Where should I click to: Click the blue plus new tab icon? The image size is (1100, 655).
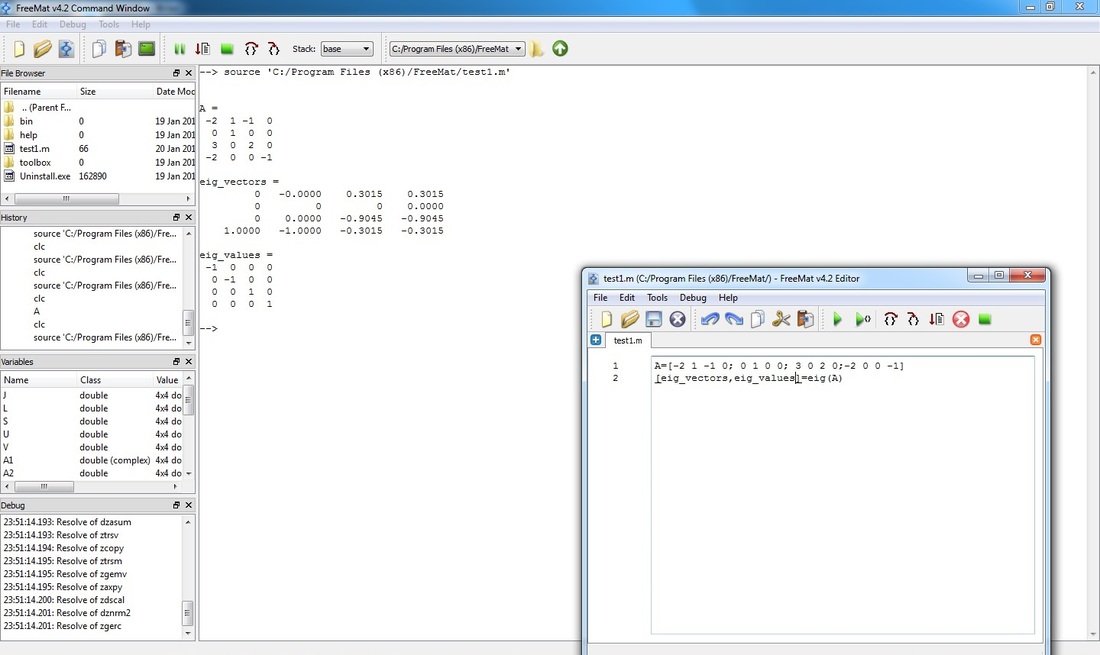point(596,340)
